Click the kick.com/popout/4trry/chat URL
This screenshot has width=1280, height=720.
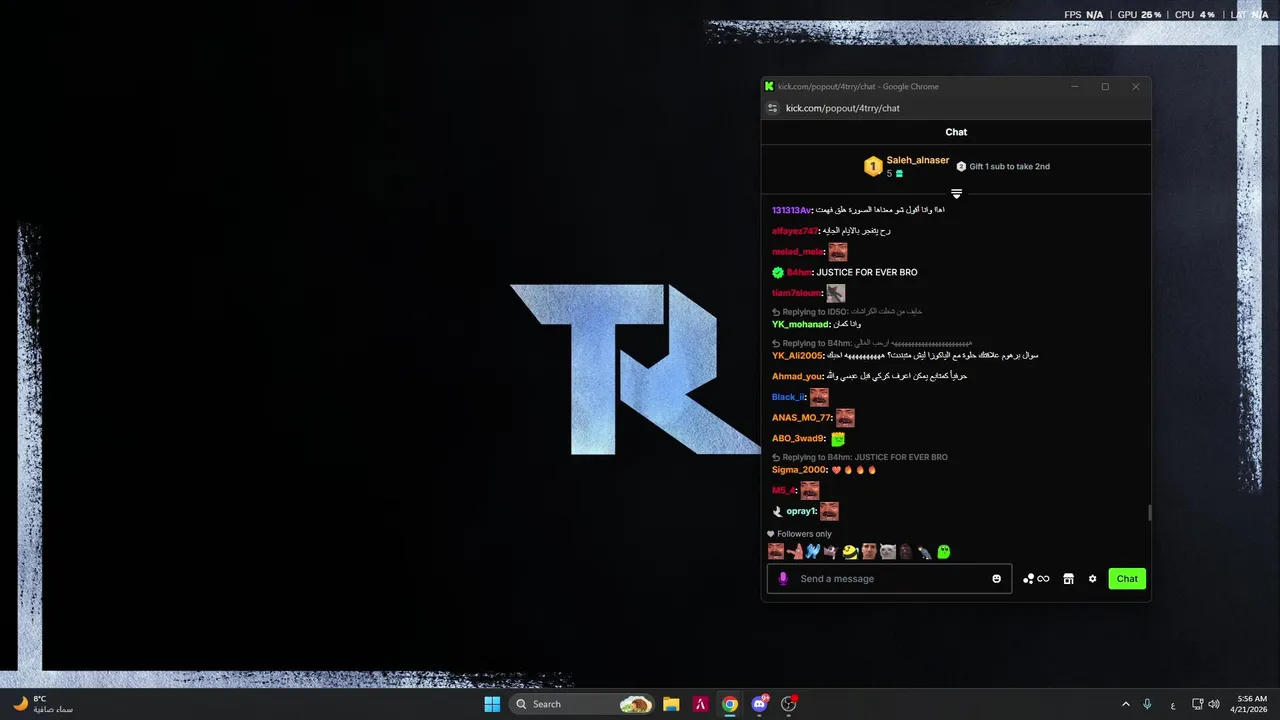coord(842,108)
